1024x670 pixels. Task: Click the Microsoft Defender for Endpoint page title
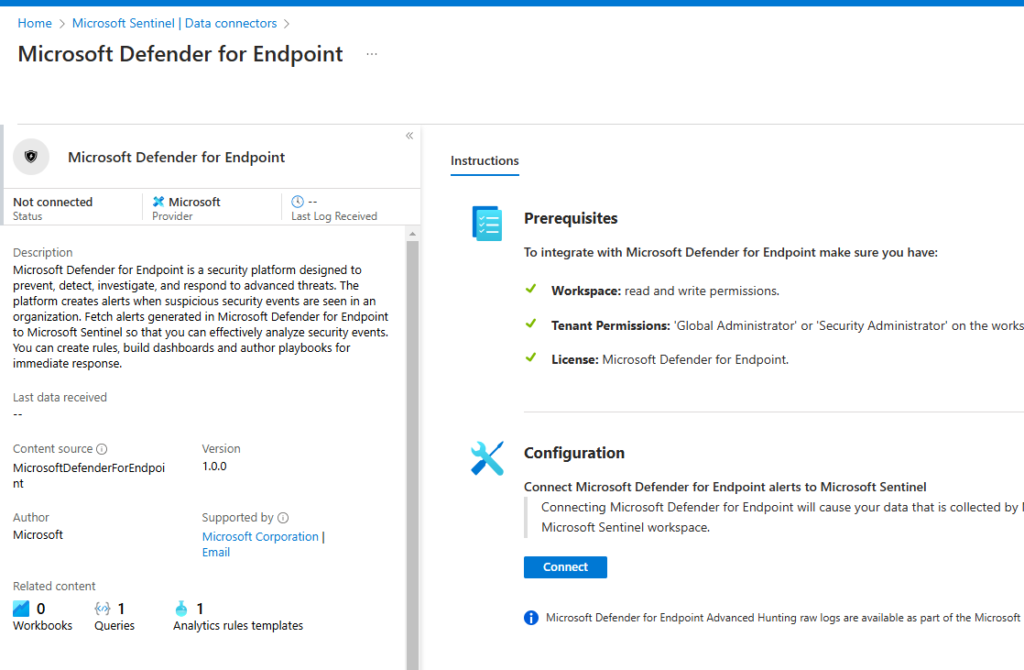180,54
